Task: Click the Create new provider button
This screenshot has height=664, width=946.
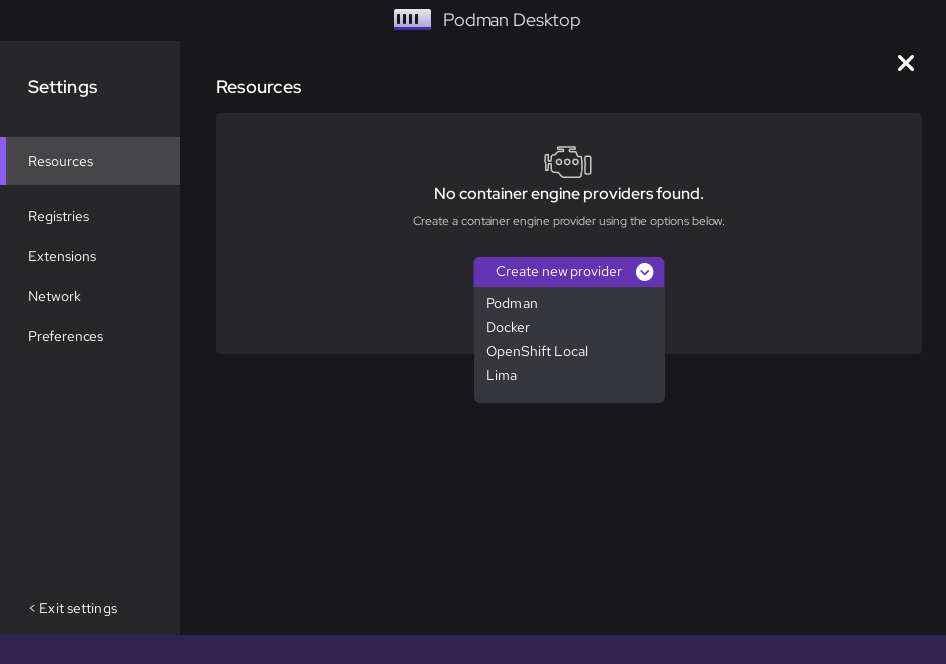Action: [x=559, y=272]
